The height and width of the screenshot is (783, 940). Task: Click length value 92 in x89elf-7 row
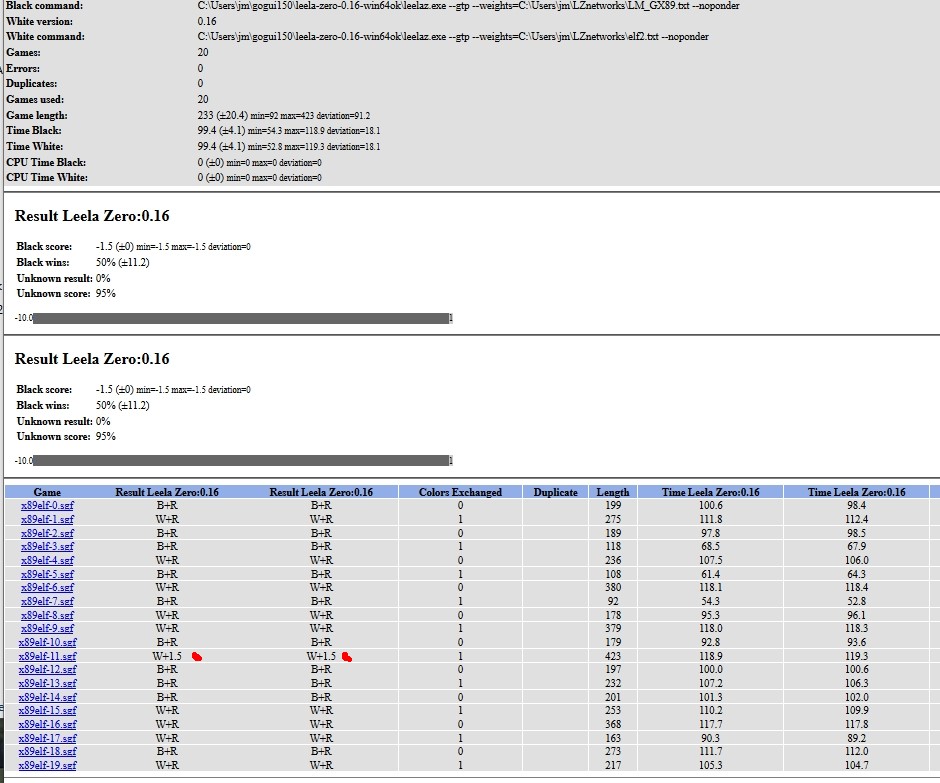(613, 601)
